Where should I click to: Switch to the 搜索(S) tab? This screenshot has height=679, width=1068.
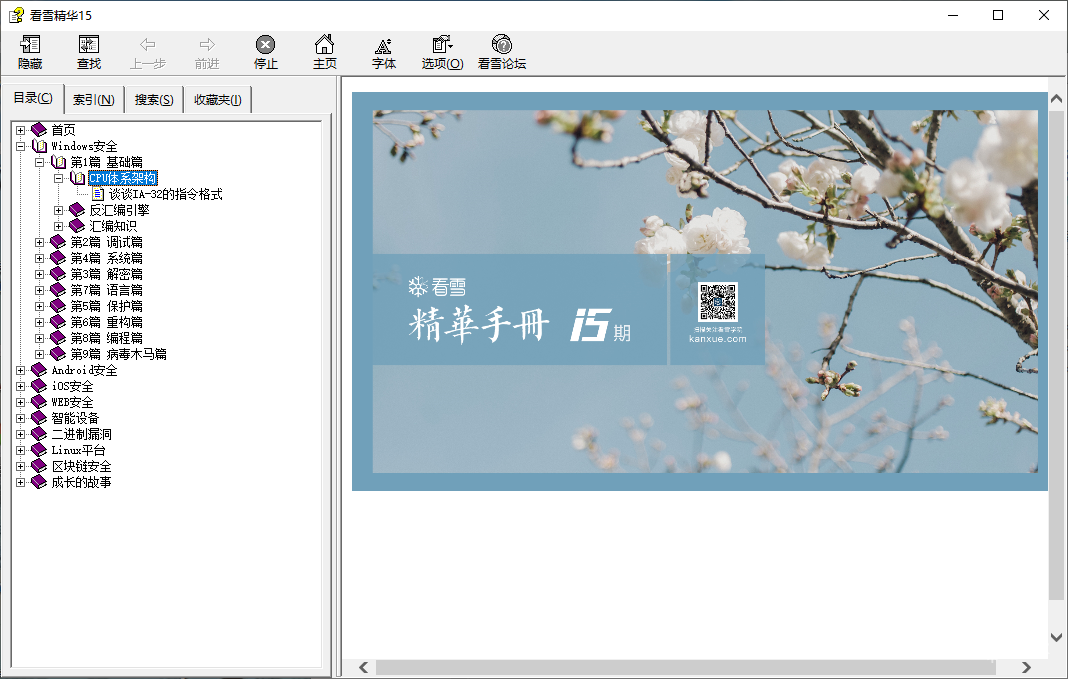point(154,100)
